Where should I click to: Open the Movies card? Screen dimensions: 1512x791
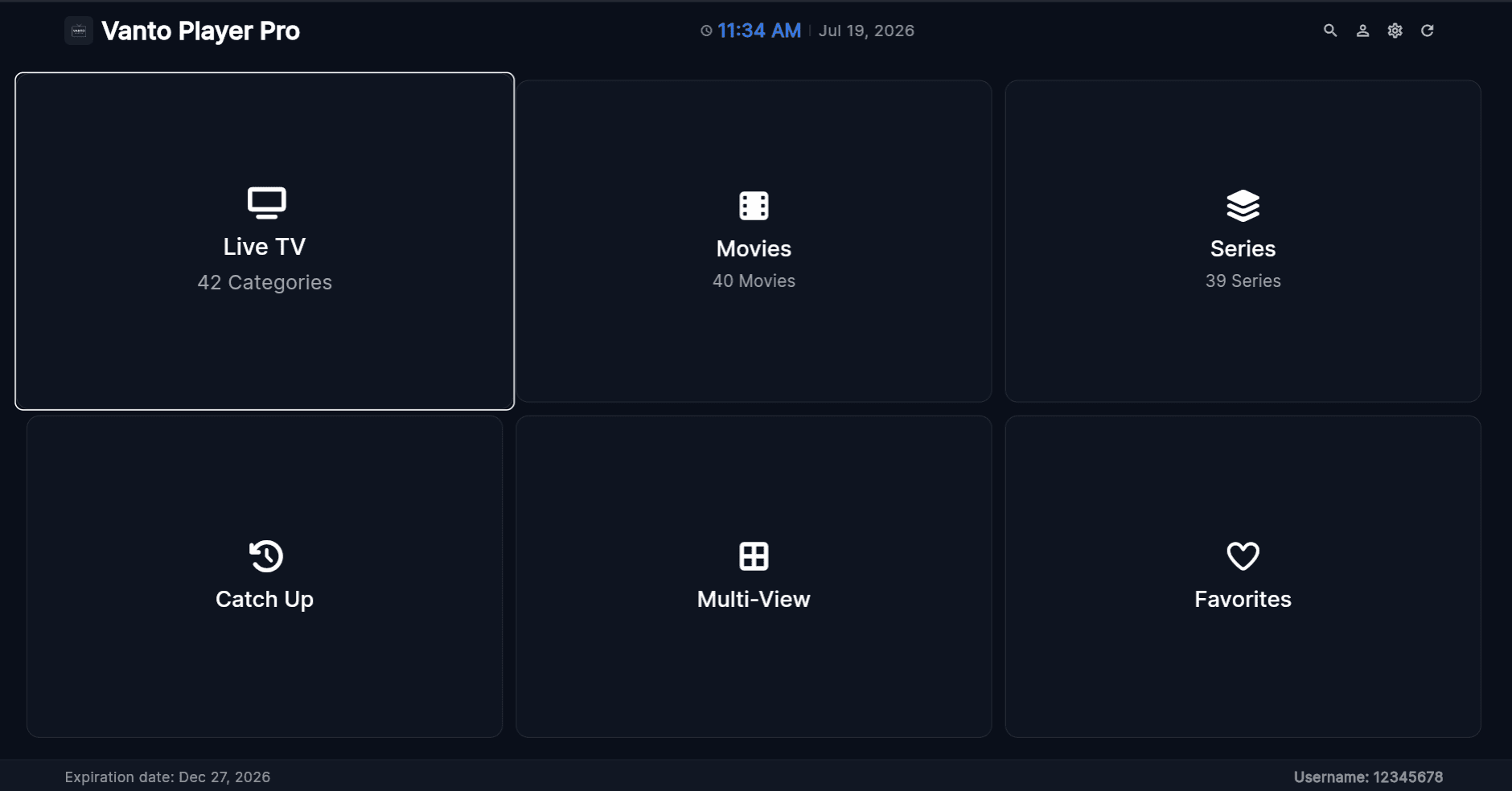(754, 241)
